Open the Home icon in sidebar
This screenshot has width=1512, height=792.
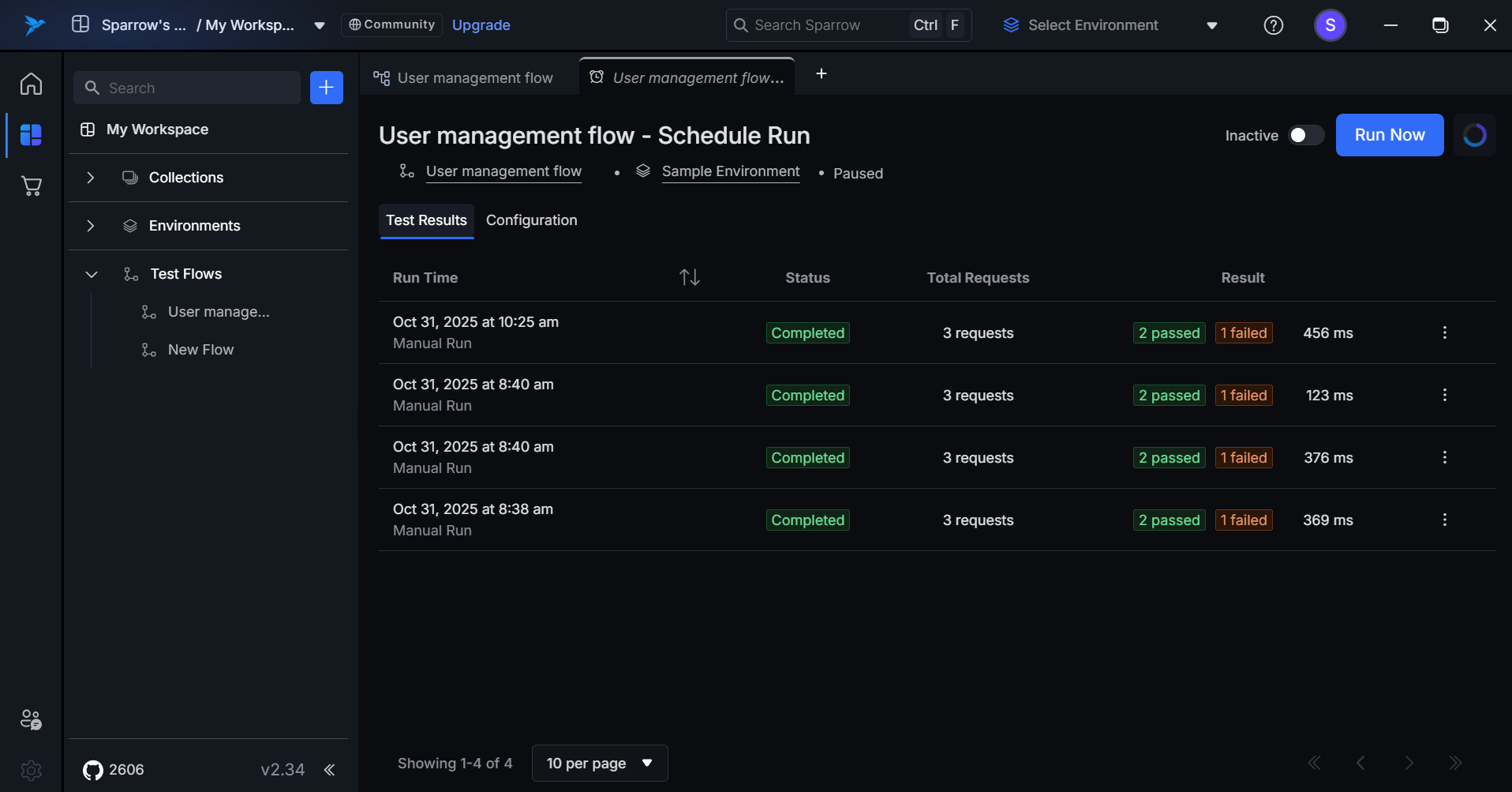point(31,84)
